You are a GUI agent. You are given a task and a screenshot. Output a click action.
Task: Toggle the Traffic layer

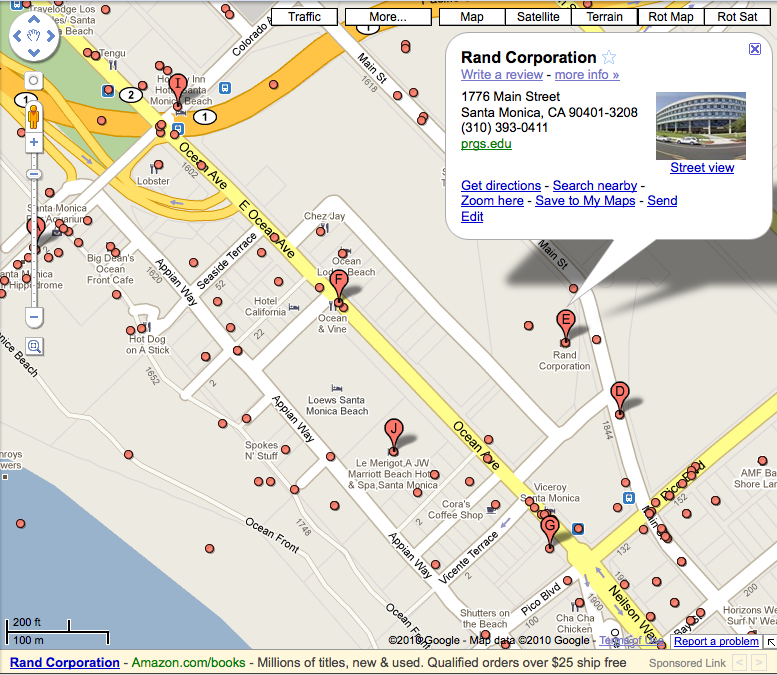pyautogui.click(x=304, y=17)
